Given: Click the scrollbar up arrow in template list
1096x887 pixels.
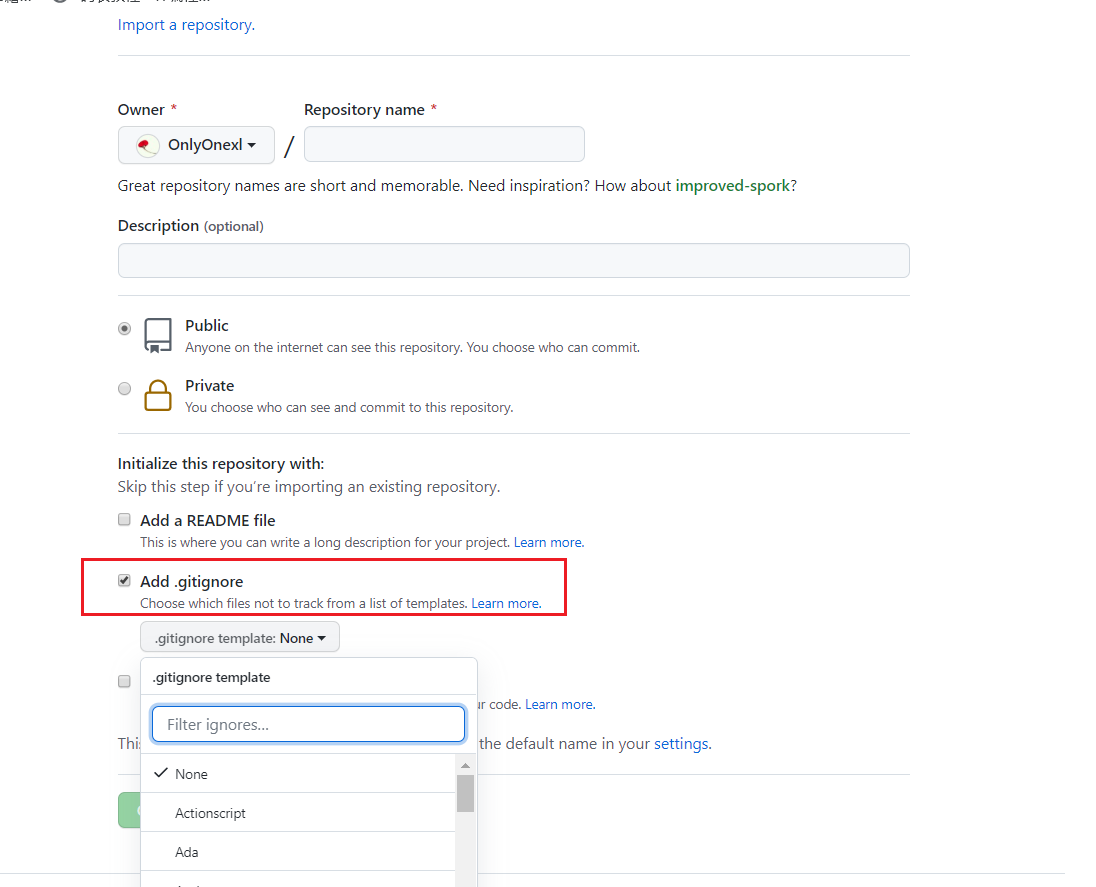Looking at the screenshot, I should click(x=466, y=766).
